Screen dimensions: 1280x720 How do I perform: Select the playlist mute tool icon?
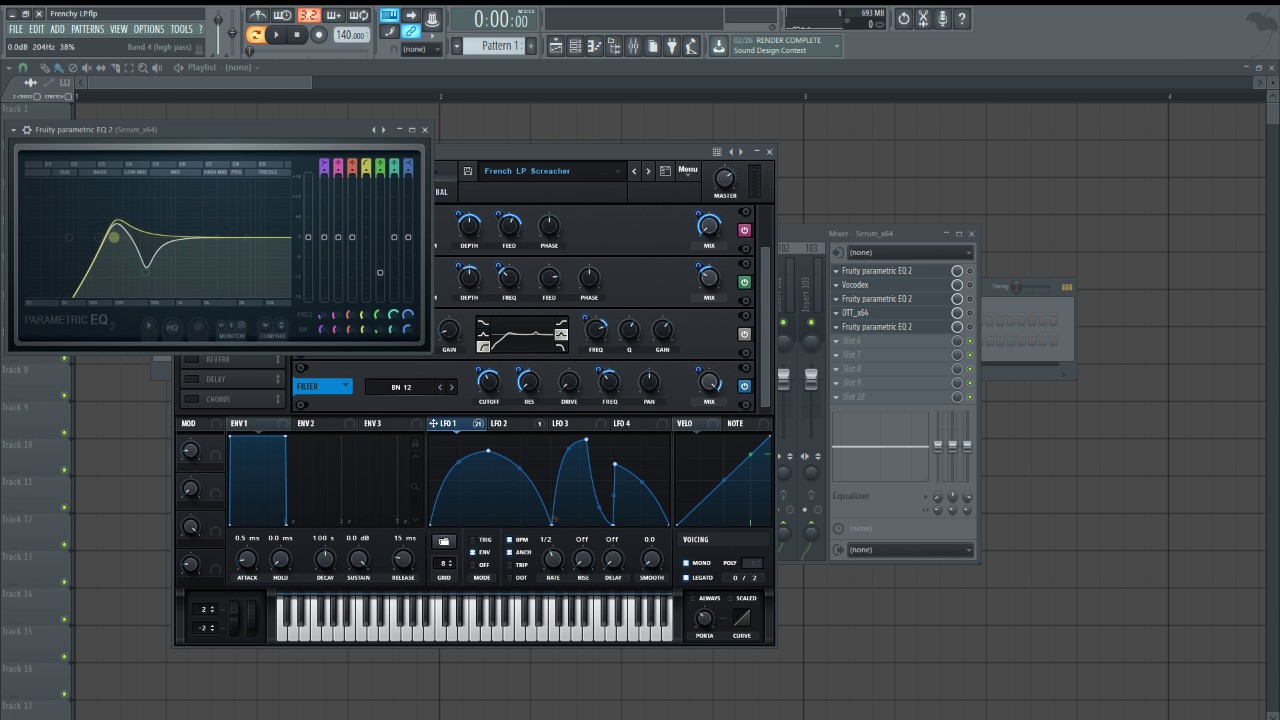[x=87, y=67]
